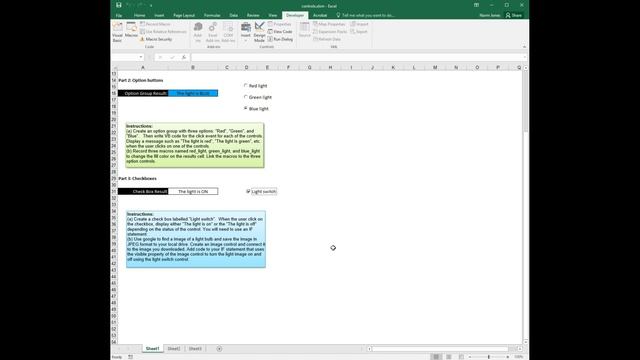Viewport: 640px width, 360px height.
Task: Click the Select All corner button
Action: click(x=114, y=67)
